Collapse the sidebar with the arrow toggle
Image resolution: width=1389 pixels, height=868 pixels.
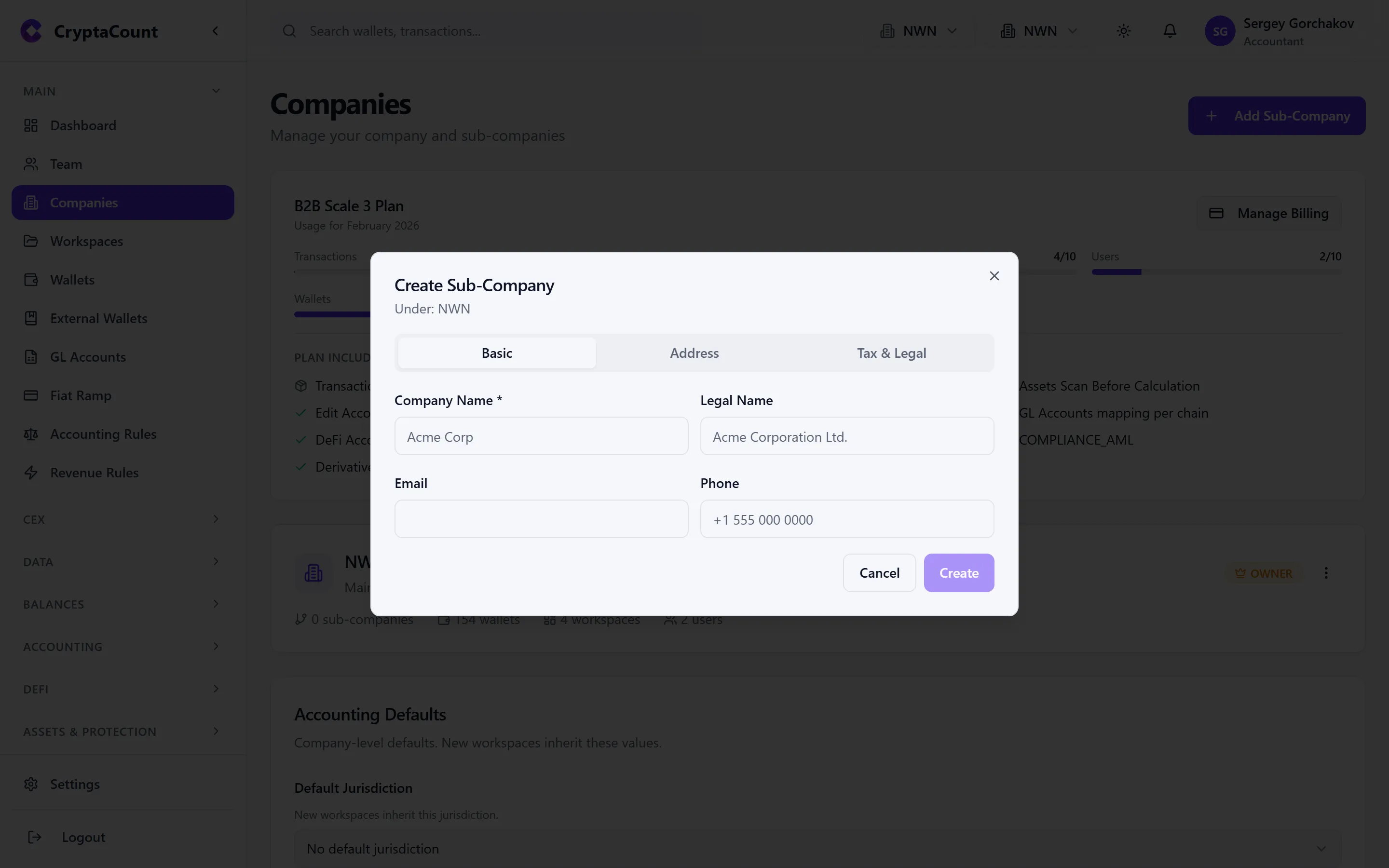tap(216, 30)
